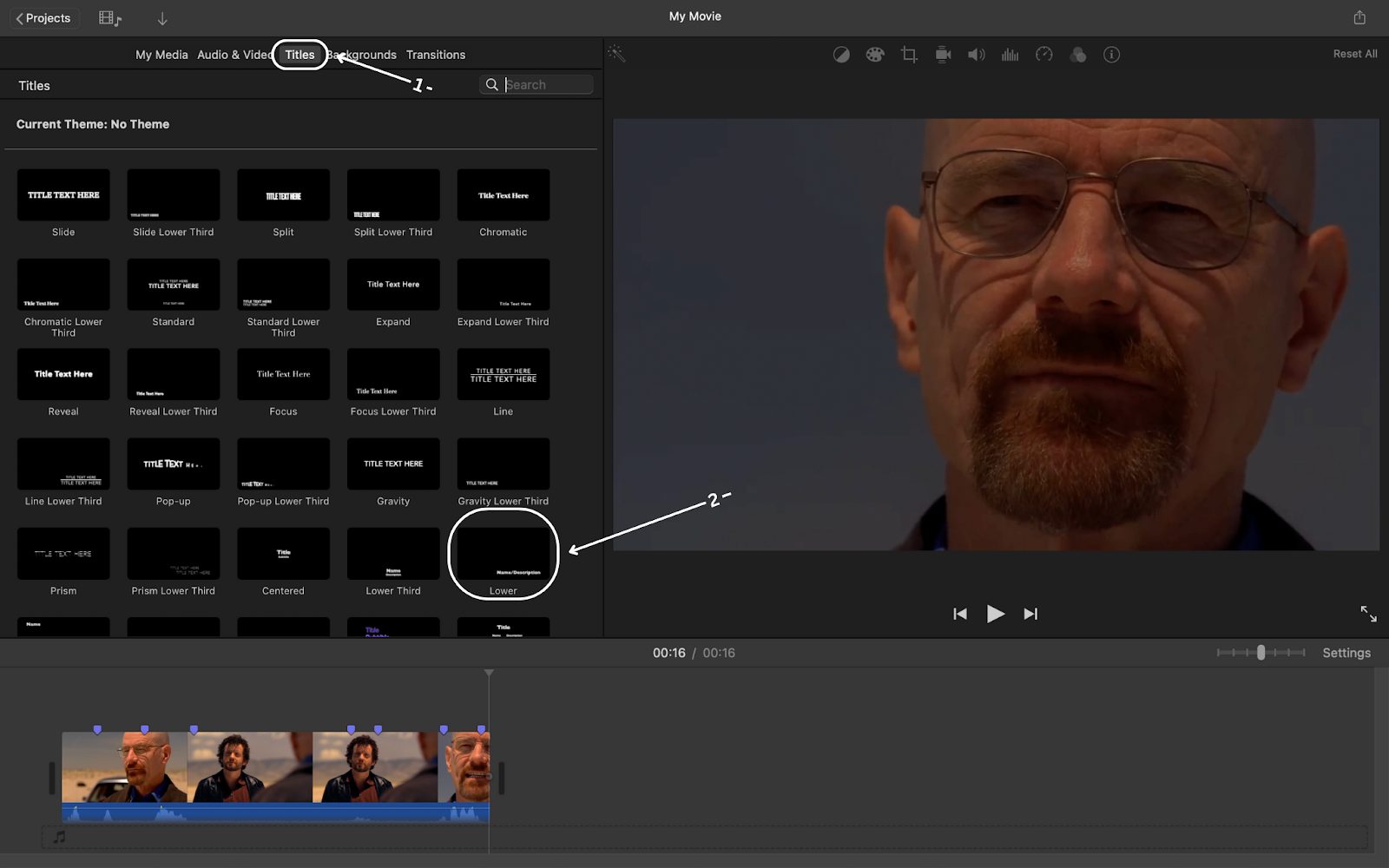Select the Line title thumbnail
This screenshot has height=868, width=1389.
(x=504, y=374)
